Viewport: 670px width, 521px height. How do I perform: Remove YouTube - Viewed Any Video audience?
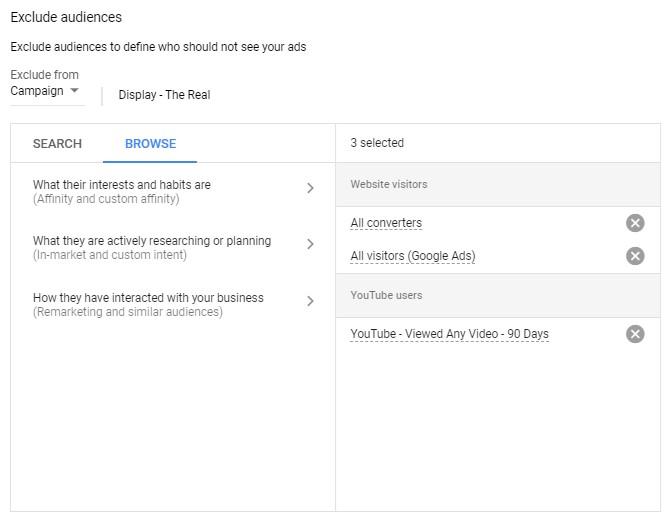635,334
